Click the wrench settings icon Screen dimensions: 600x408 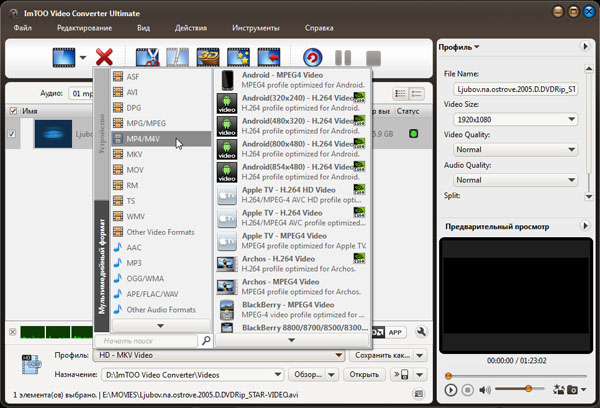click(422, 333)
